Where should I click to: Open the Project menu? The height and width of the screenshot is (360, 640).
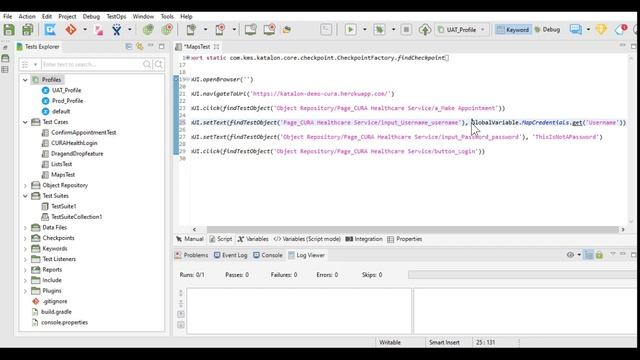coord(67,16)
